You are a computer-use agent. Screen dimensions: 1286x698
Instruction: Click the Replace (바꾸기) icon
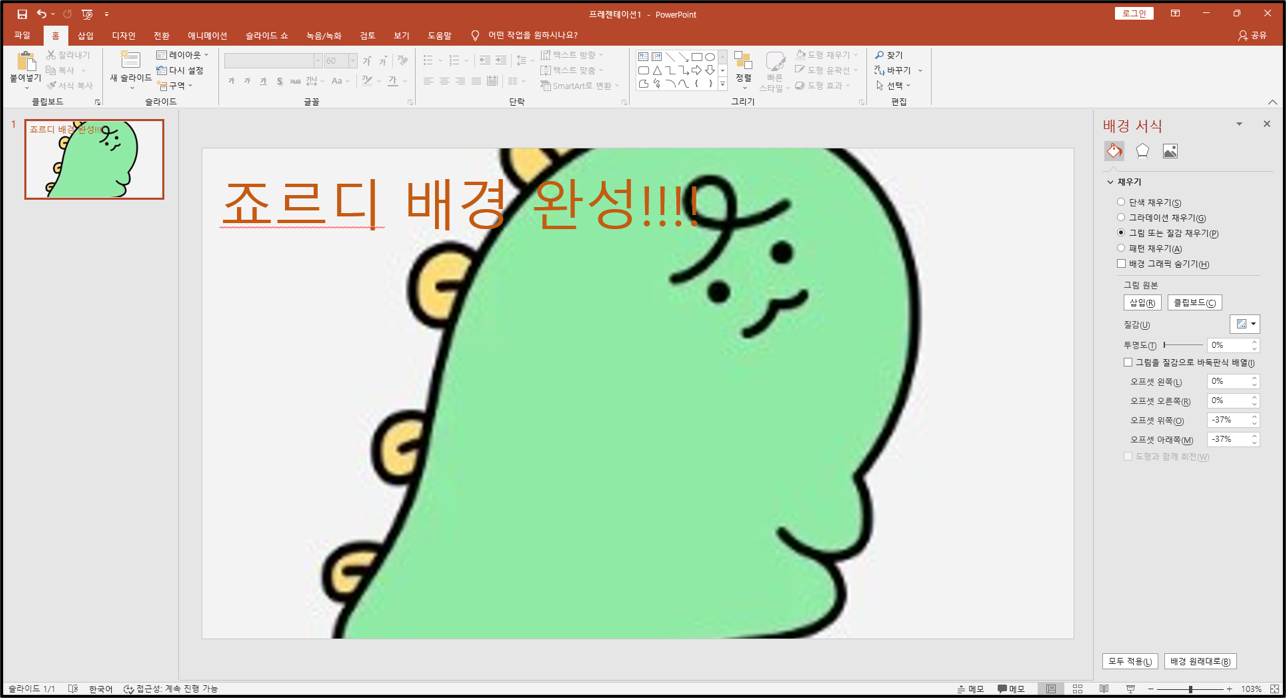coord(880,70)
